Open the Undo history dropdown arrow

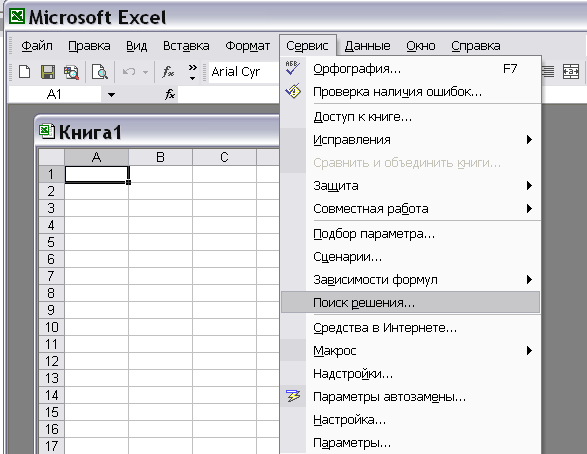tap(146, 71)
